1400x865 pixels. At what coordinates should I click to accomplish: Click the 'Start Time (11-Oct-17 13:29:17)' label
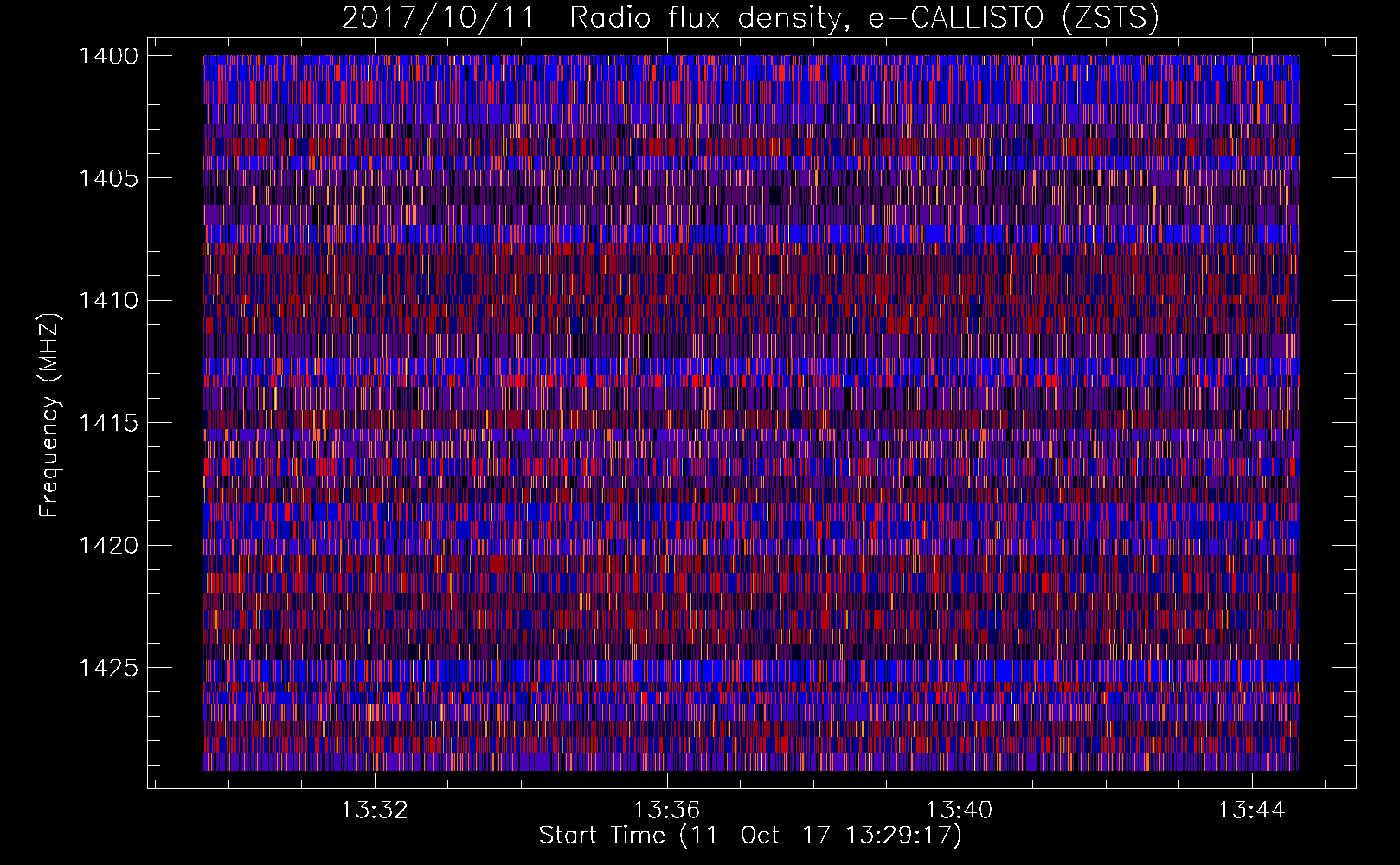pyautogui.click(x=750, y=836)
